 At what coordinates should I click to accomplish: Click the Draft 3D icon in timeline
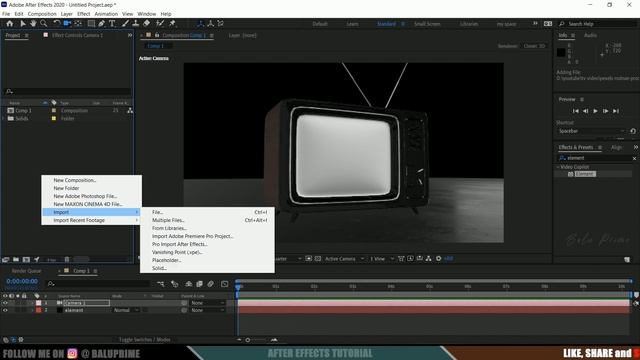[175, 284]
